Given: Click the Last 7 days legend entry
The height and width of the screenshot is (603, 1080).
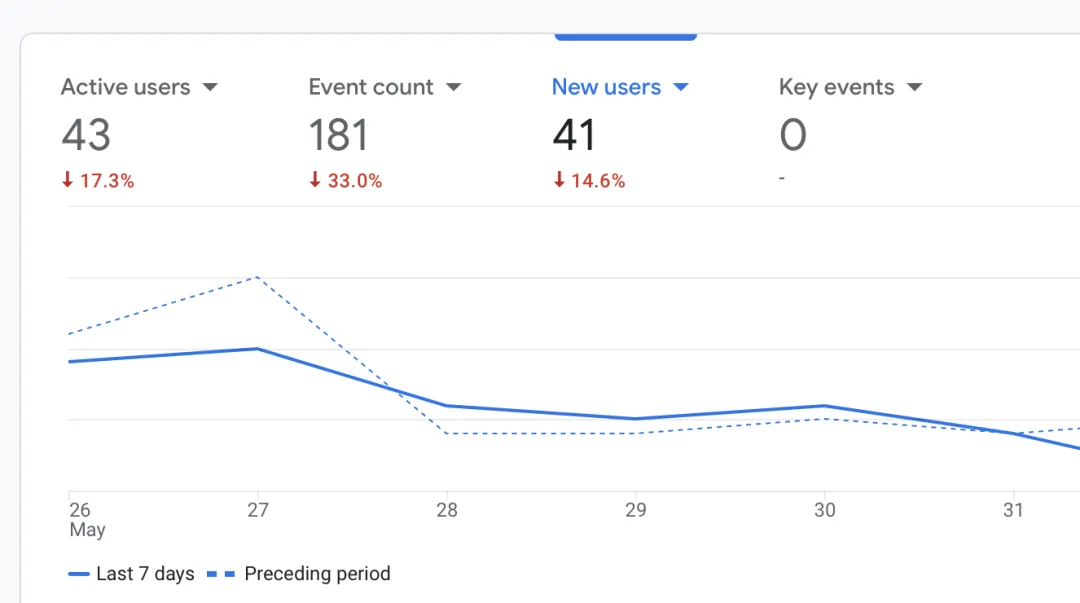Looking at the screenshot, I should click(132, 574).
